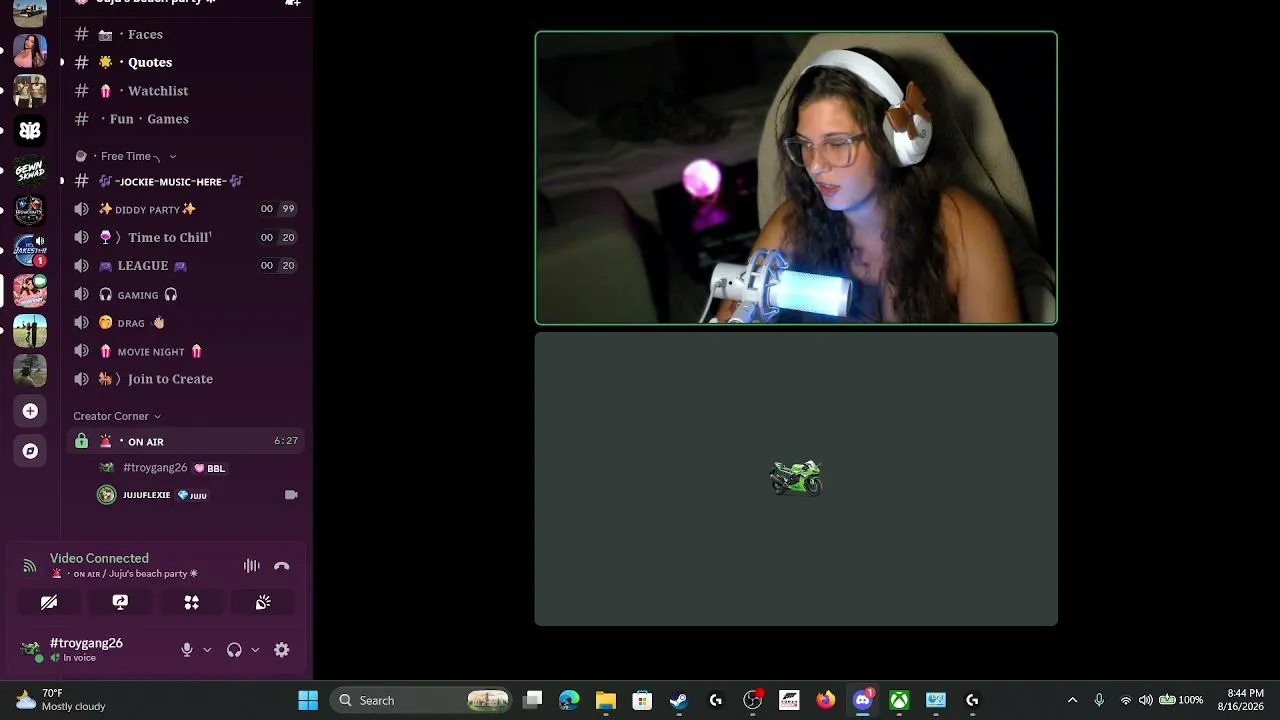Launch Microsoft Edge from the taskbar
The width and height of the screenshot is (1280, 720).
(569, 700)
